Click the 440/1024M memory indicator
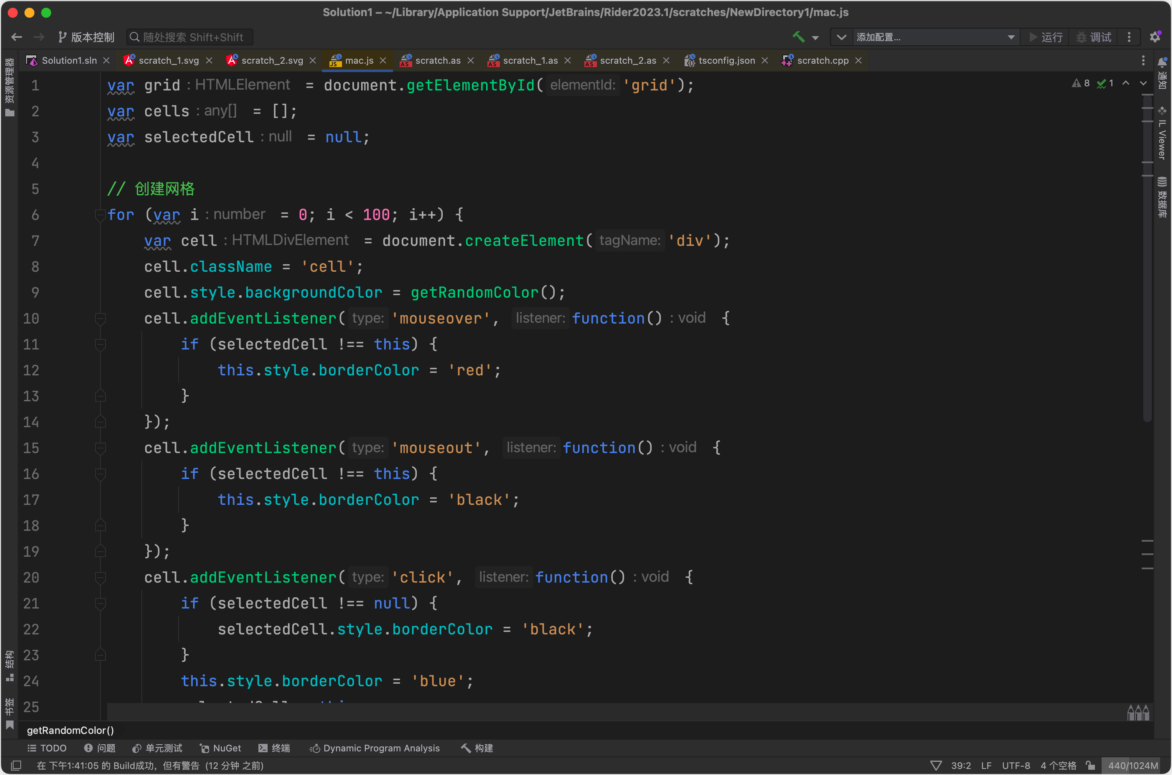 (x=1133, y=765)
